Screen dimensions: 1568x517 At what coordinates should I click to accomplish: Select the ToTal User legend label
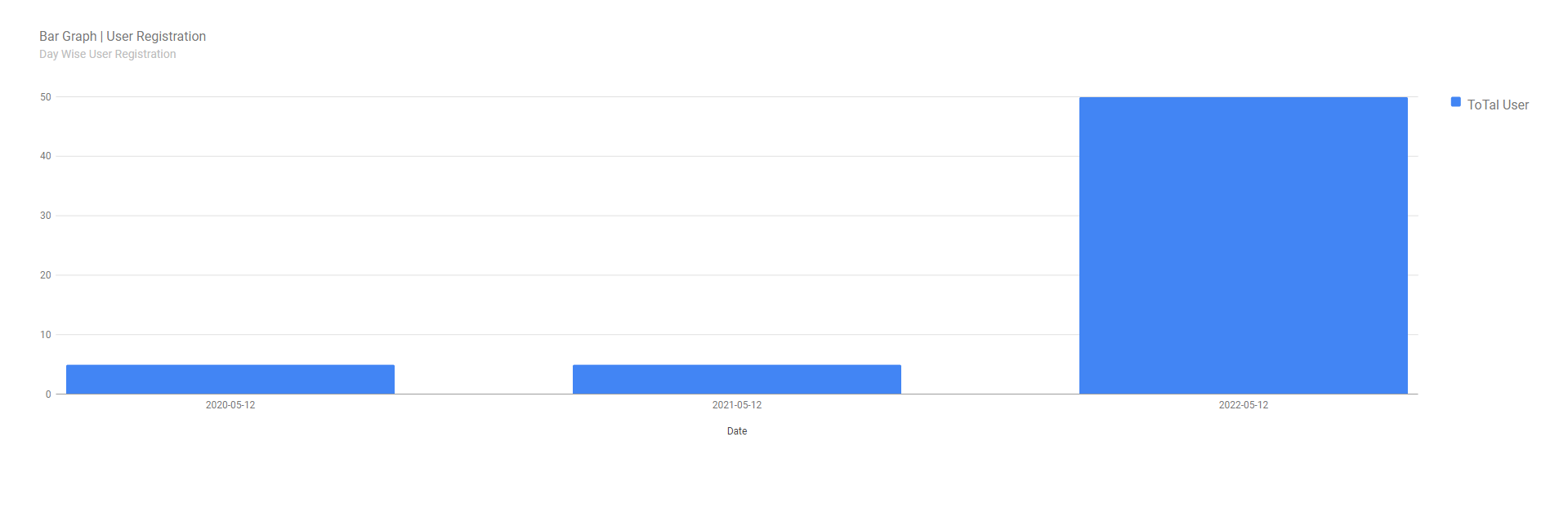[1498, 105]
